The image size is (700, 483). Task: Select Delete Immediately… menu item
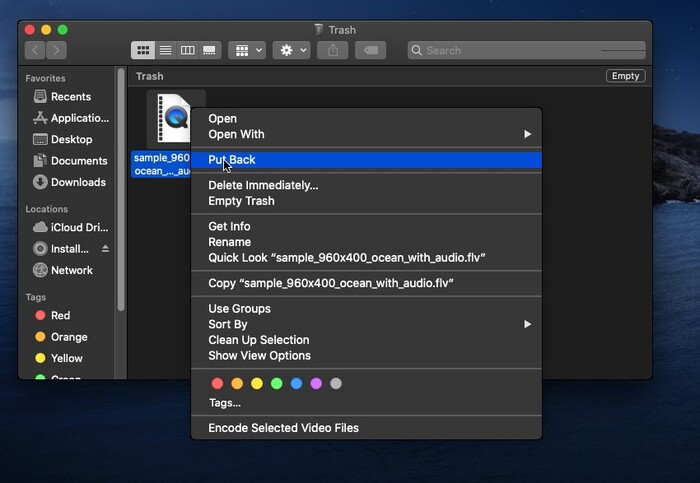(x=263, y=185)
